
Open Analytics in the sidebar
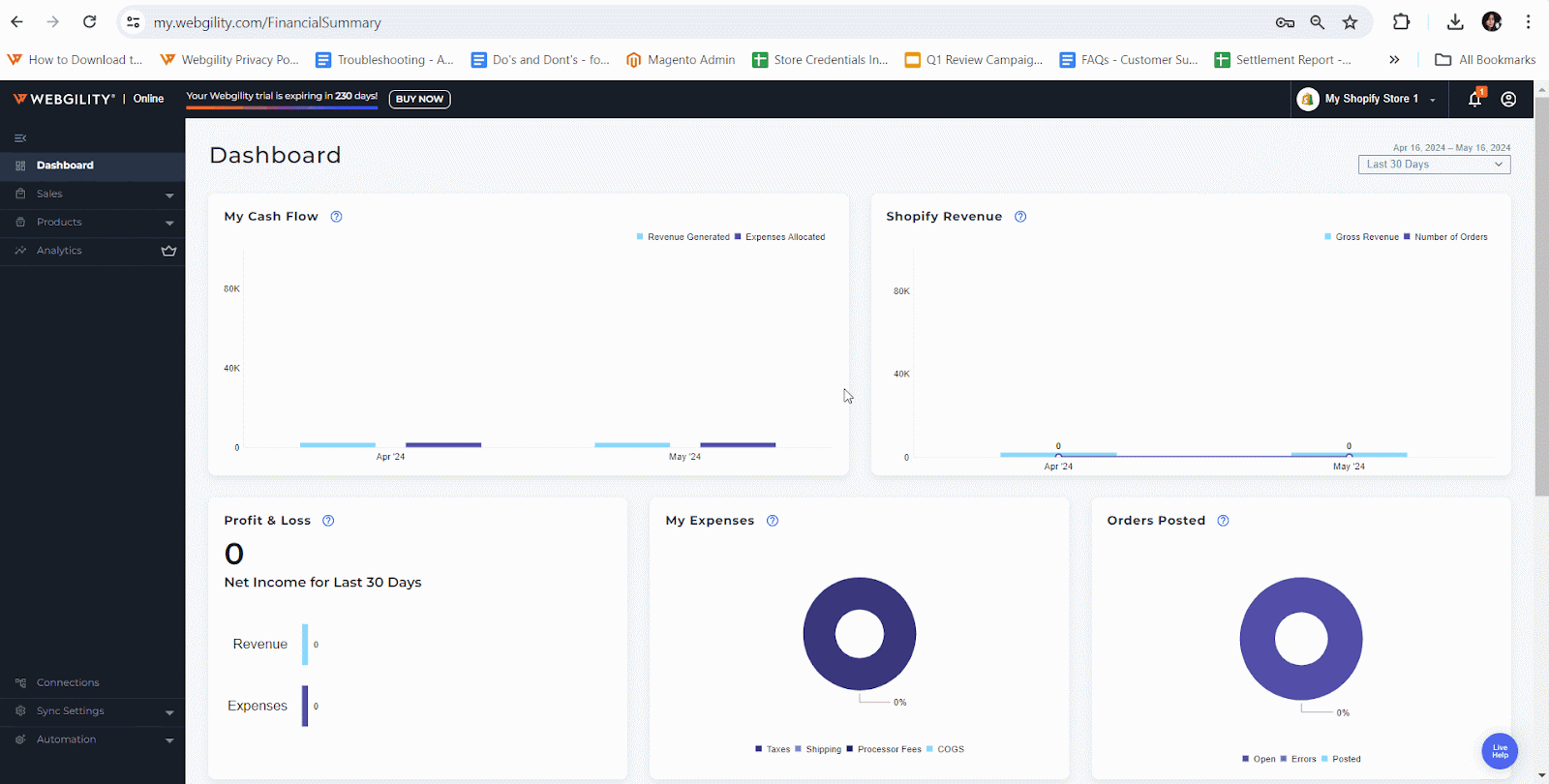[60, 251]
